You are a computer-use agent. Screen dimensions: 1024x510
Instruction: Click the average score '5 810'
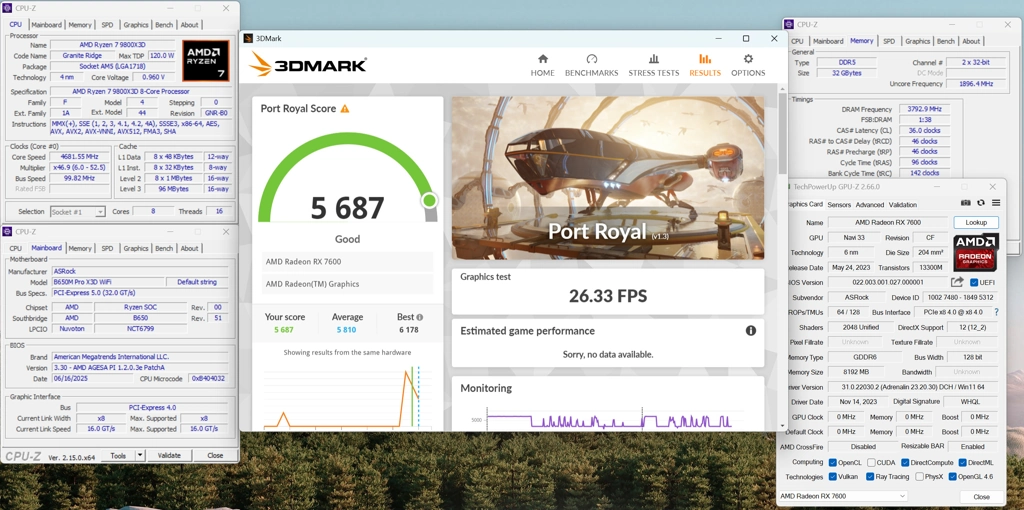[x=346, y=330]
